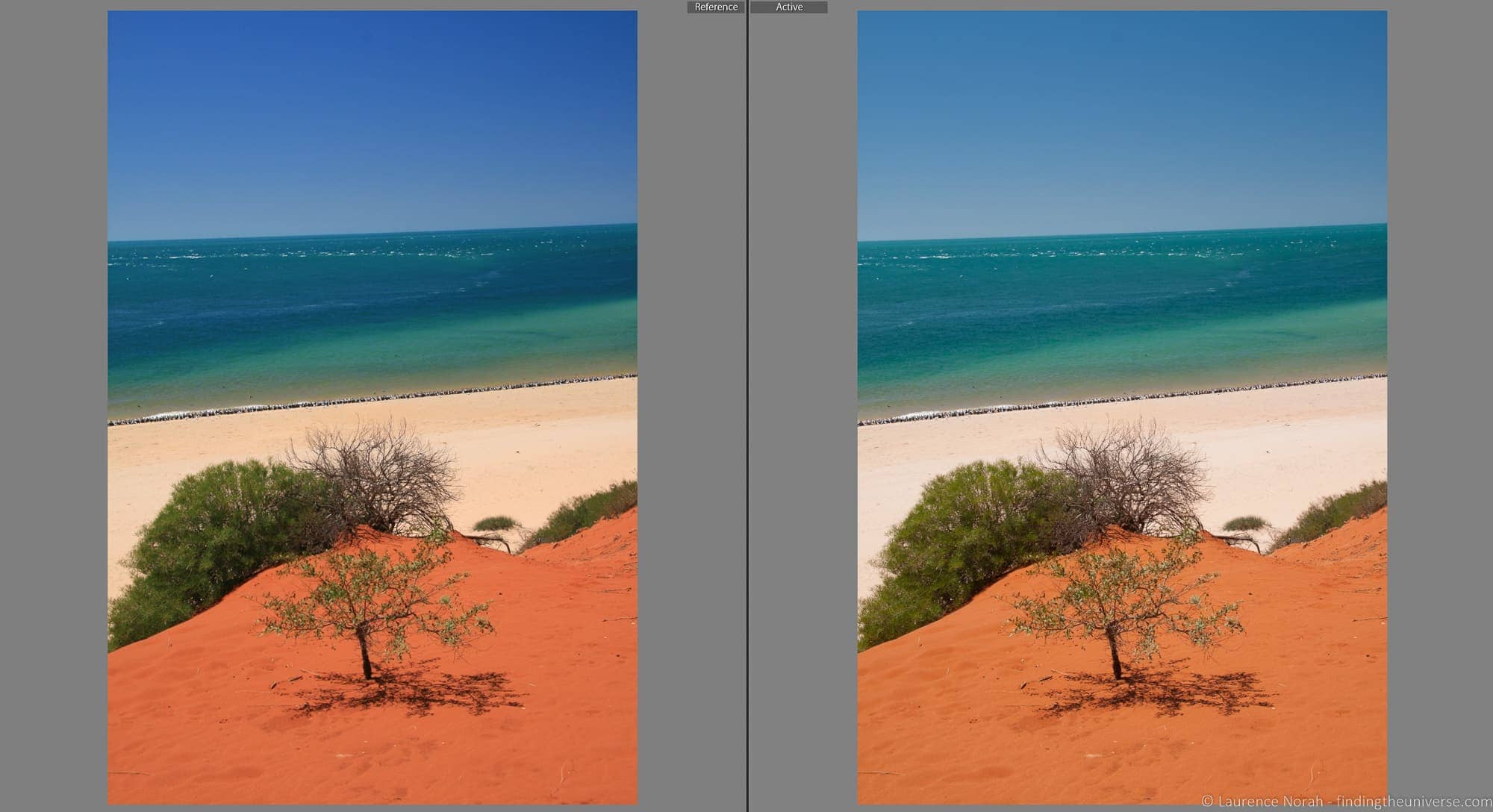
Task: Select the Reference pane label
Action: coord(715,7)
